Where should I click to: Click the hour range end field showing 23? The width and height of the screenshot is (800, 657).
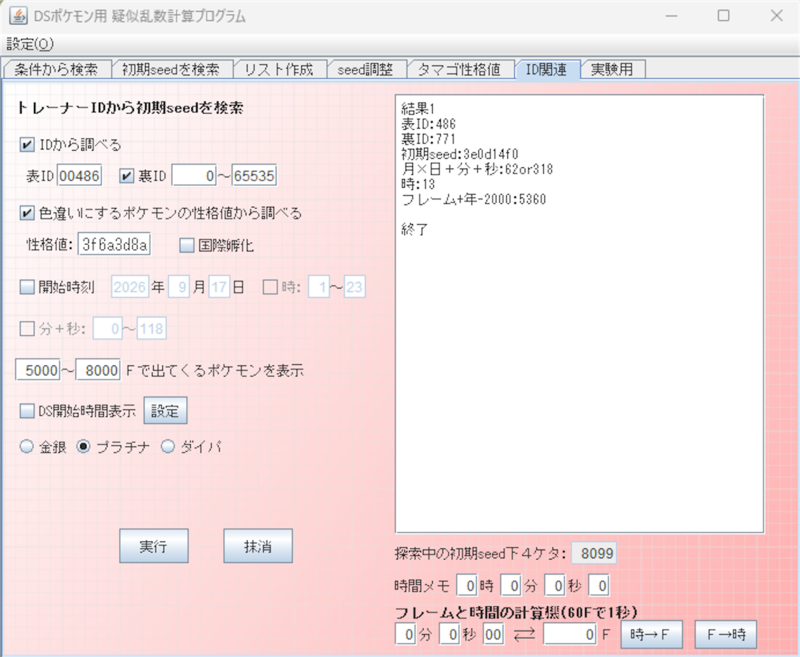[x=355, y=287]
